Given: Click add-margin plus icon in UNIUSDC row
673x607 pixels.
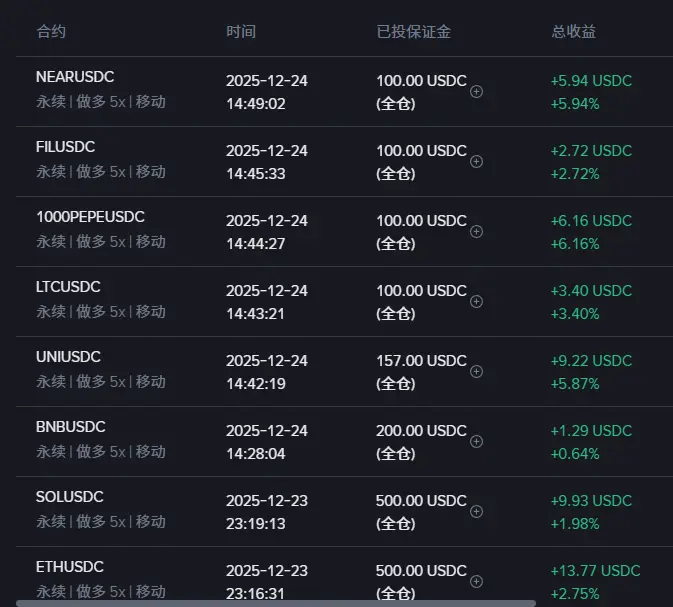Looking at the screenshot, I should click(476, 371).
